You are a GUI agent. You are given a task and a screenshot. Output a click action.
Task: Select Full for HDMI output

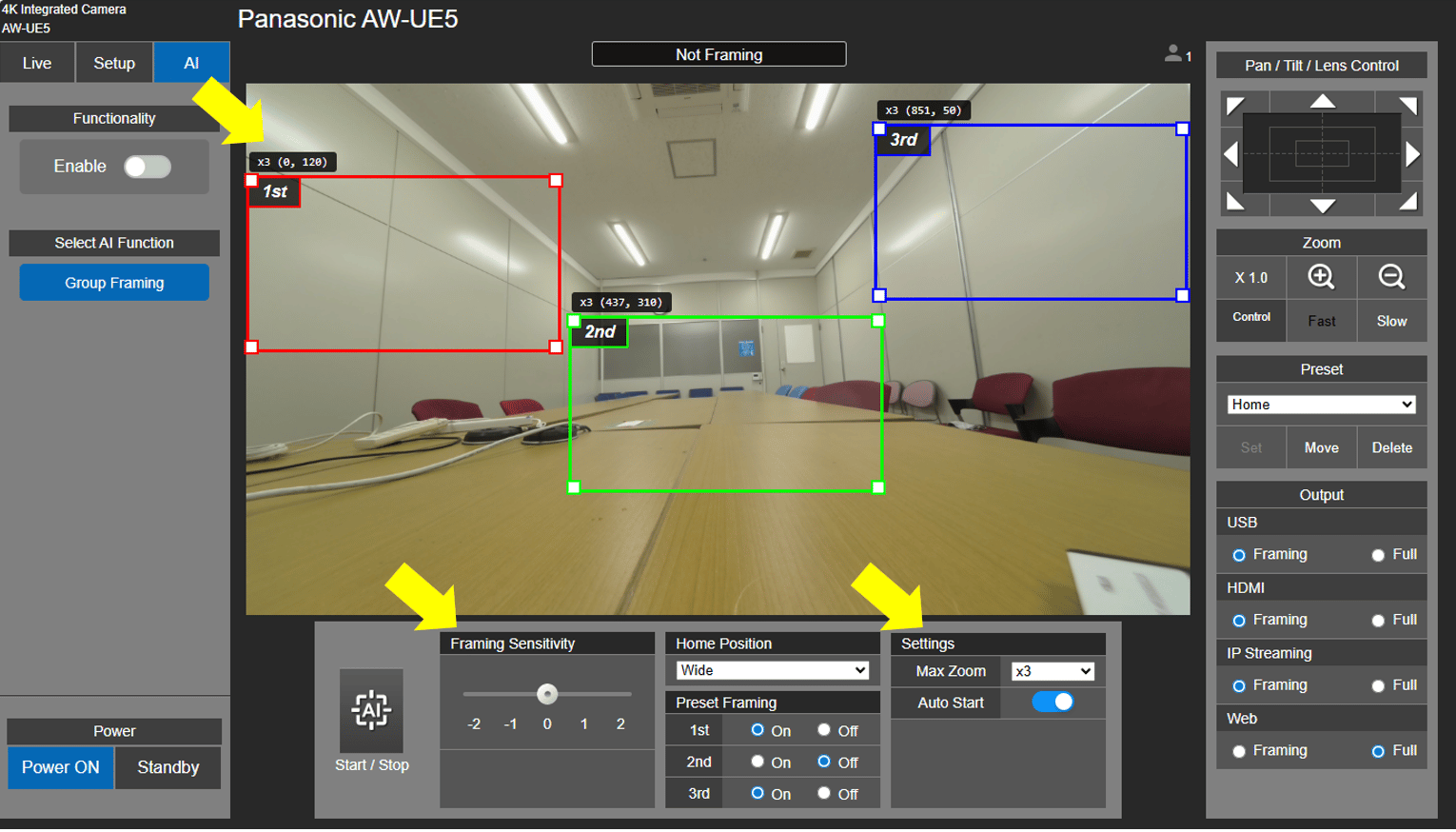click(1378, 621)
